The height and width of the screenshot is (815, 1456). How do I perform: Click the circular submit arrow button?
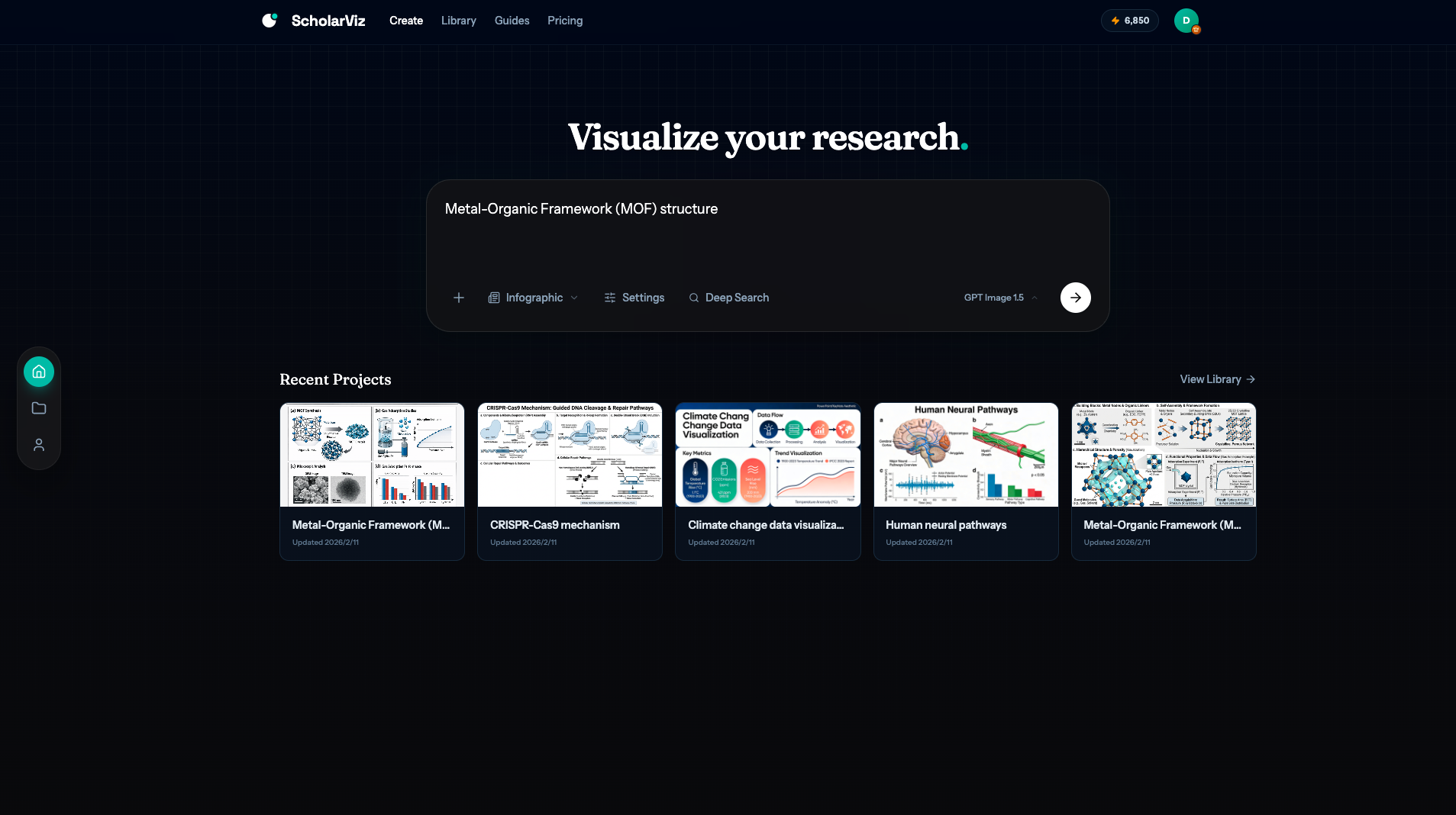coord(1075,298)
